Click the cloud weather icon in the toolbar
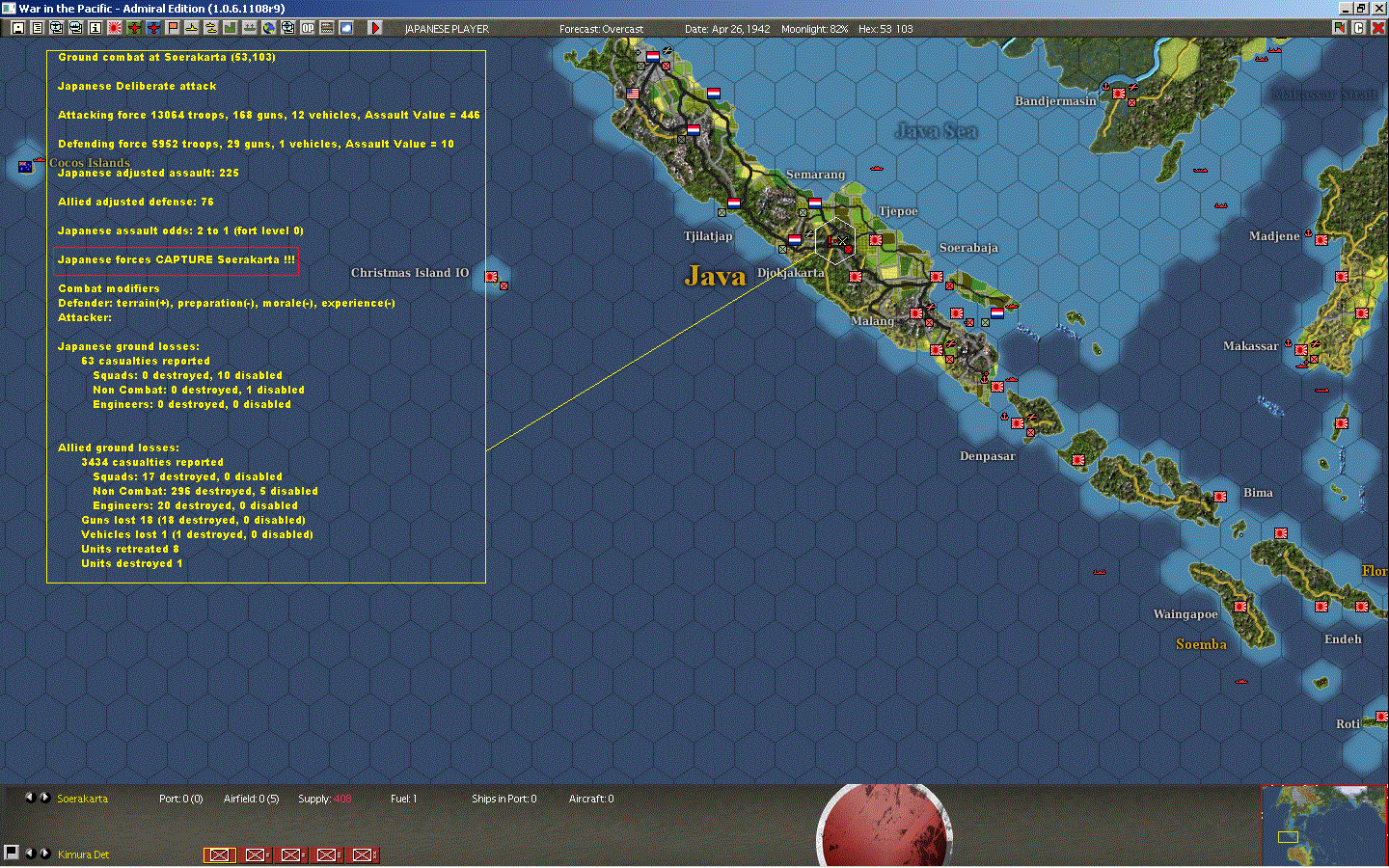 (346, 28)
